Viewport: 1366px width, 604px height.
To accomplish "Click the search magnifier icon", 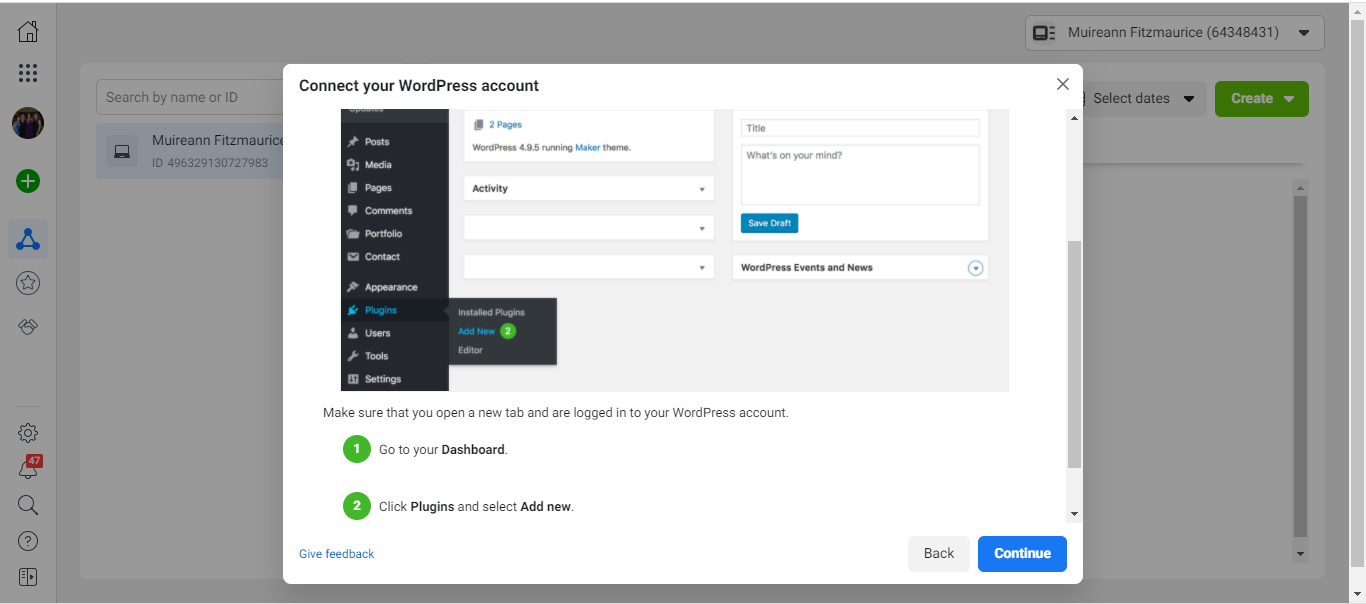I will [x=28, y=505].
